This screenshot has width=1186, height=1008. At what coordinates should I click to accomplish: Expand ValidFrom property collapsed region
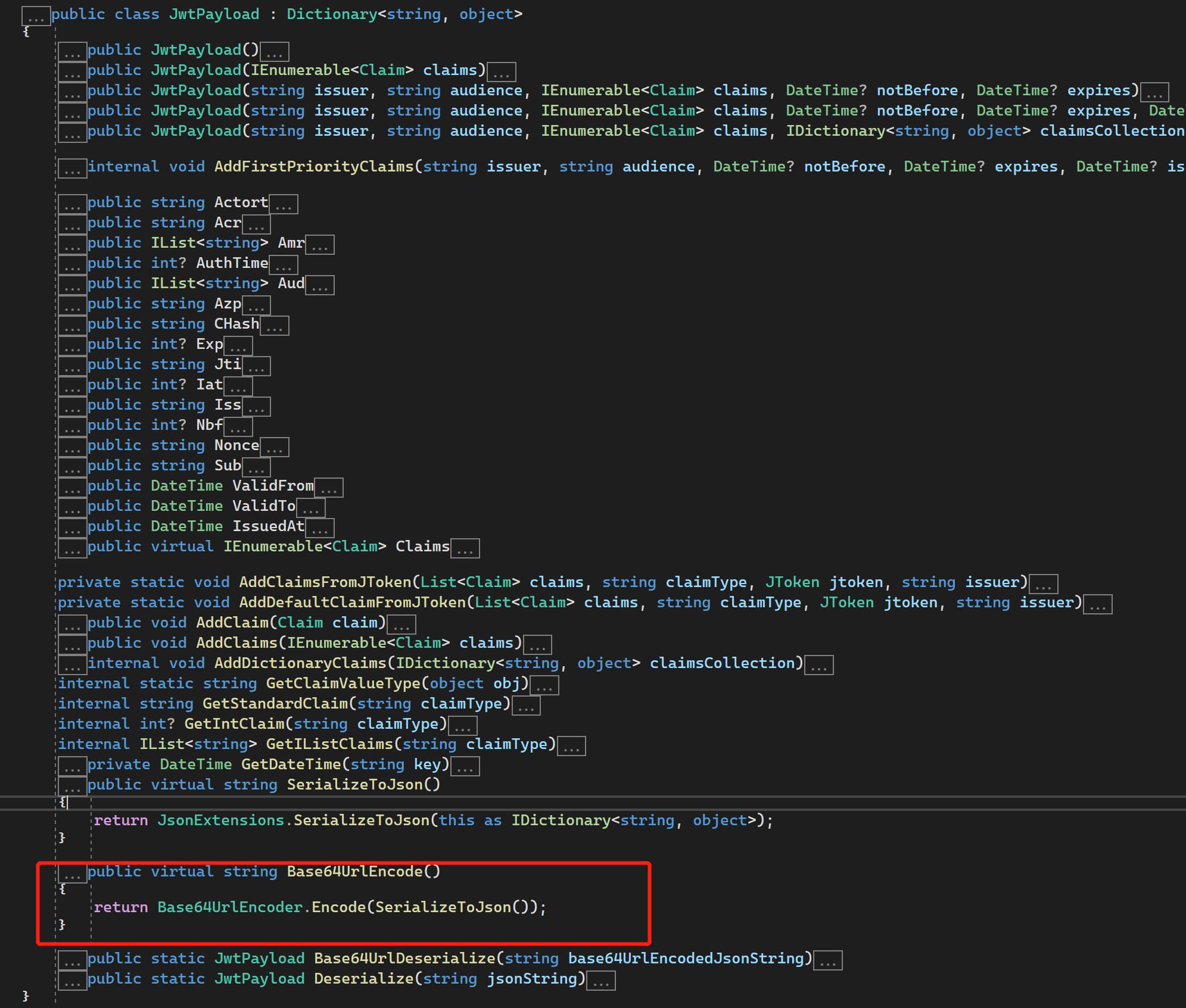tap(329, 488)
